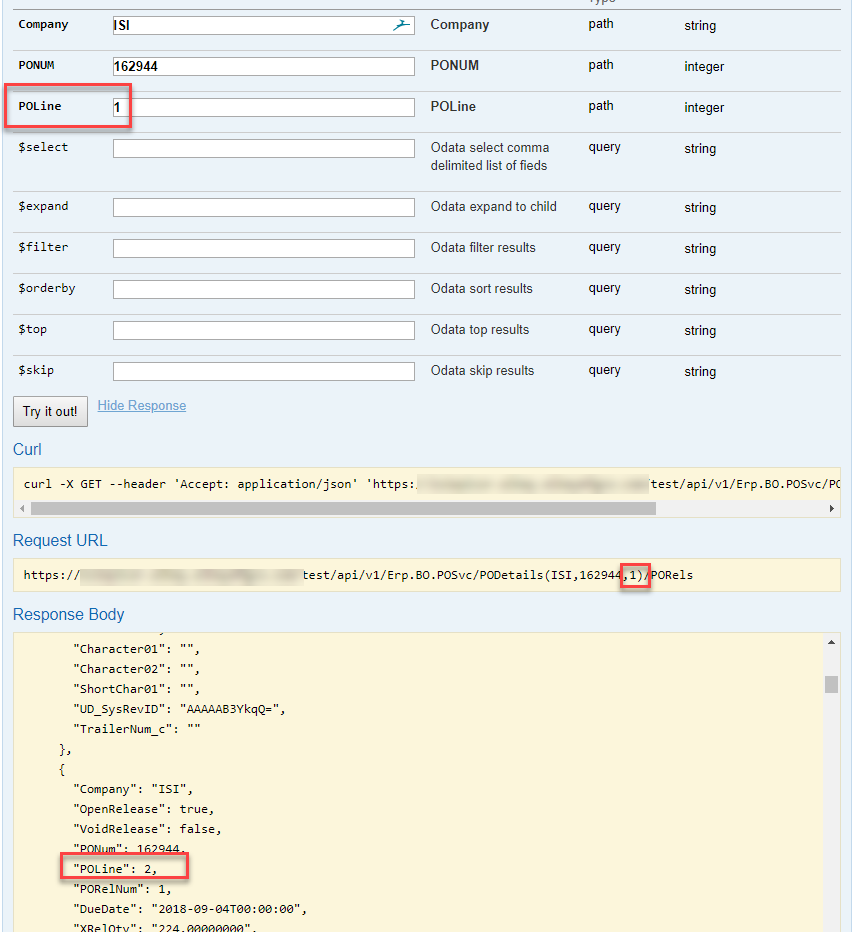854x932 pixels.
Task: Click the Curl scrollbar right arrow
Action: (831, 508)
